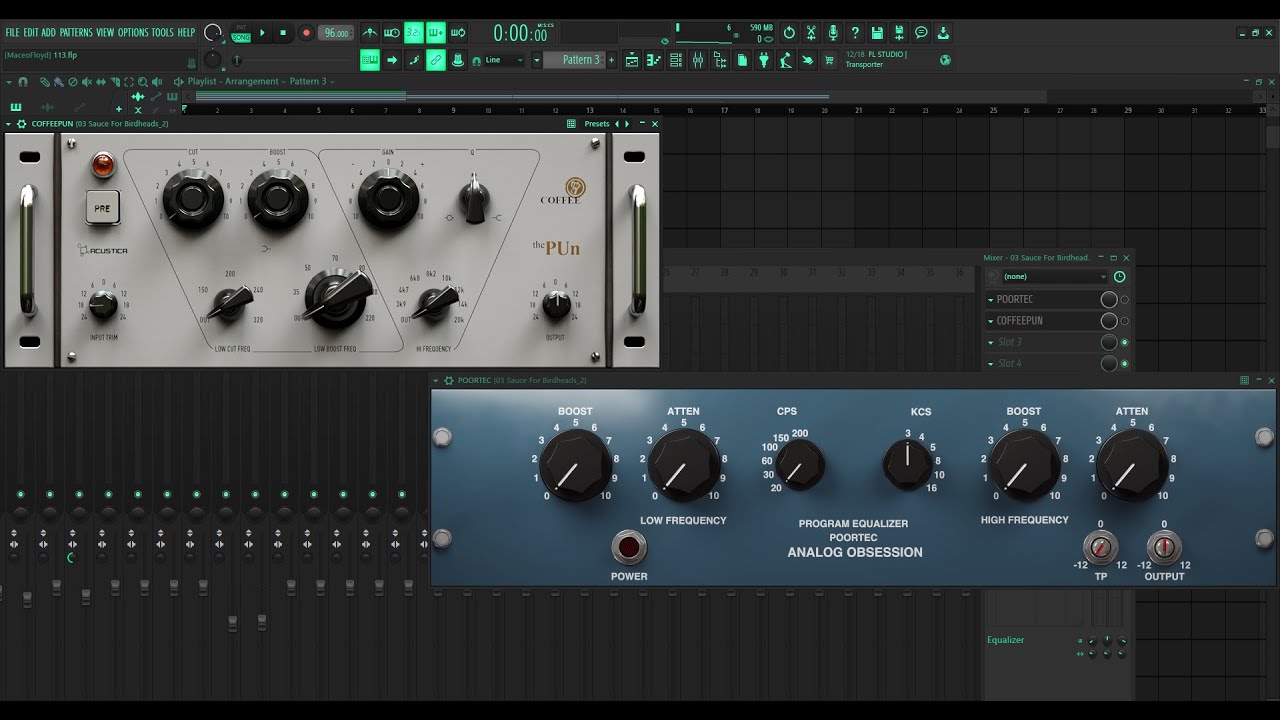Click the Record button

tap(306, 33)
